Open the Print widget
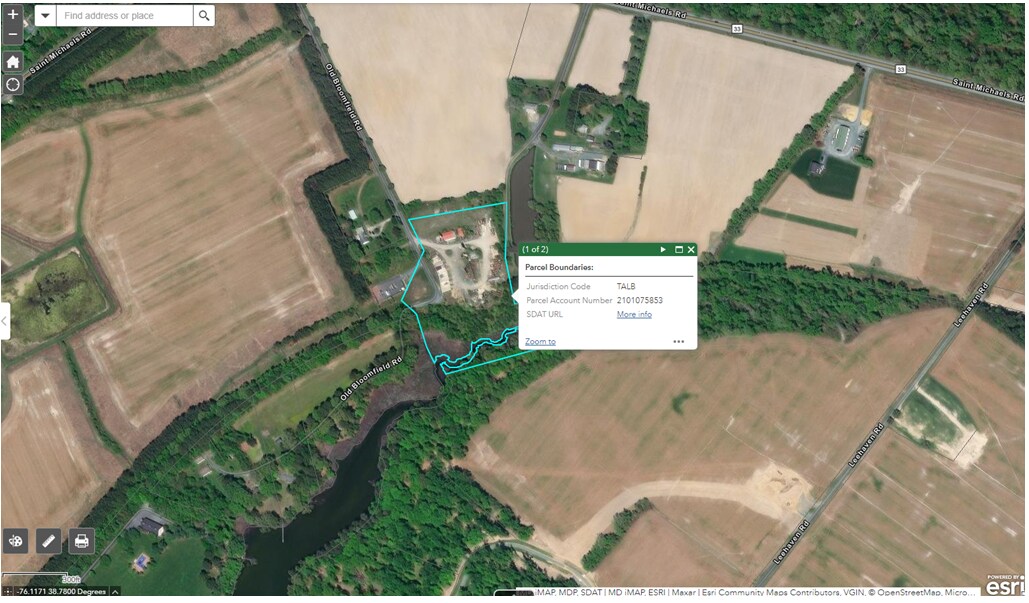Viewport: 1029px width, 603px height. point(81,541)
